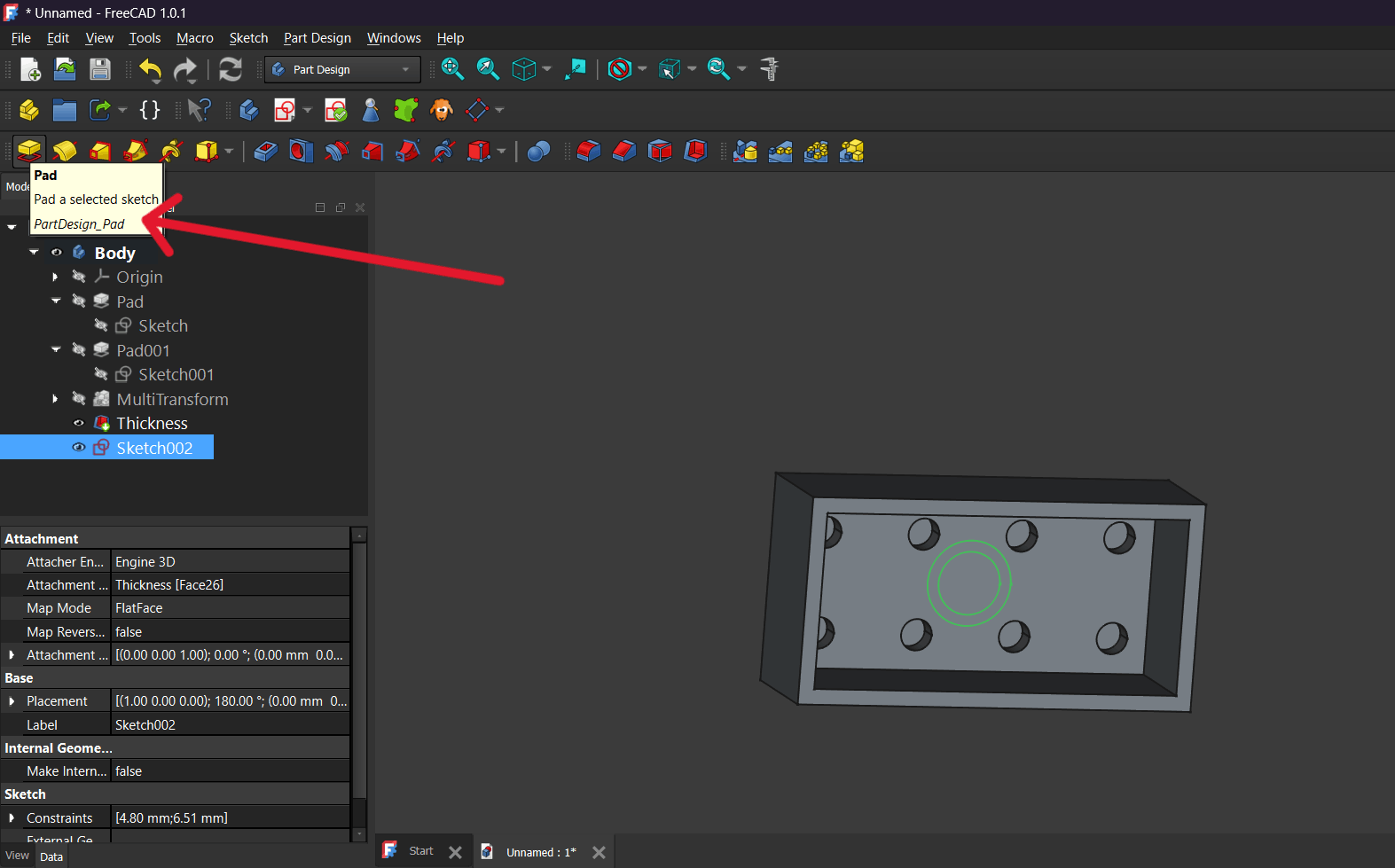Image resolution: width=1395 pixels, height=868 pixels.
Task: Click the Mirrored pattern tool
Action: click(745, 151)
